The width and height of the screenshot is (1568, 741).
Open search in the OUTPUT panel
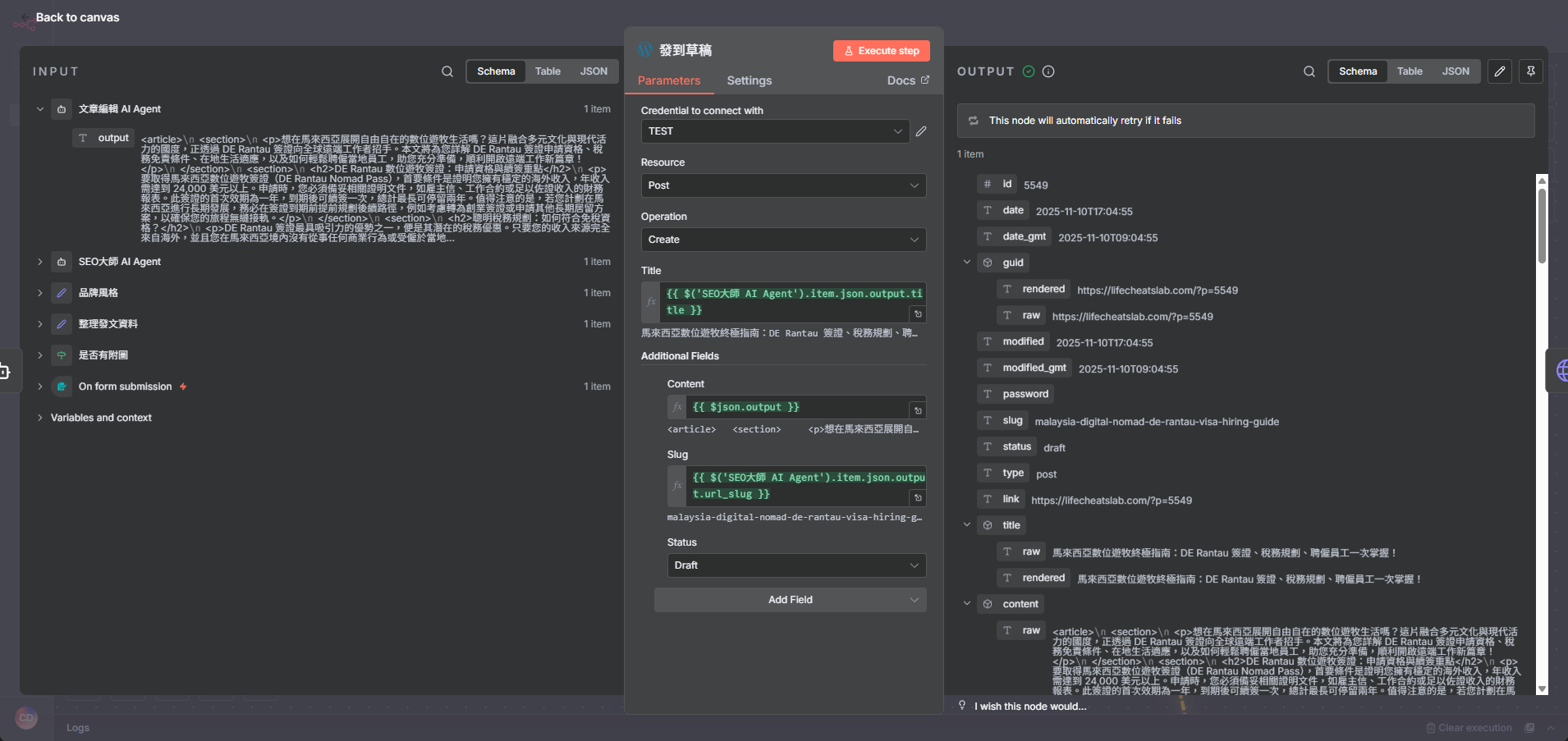1309,71
